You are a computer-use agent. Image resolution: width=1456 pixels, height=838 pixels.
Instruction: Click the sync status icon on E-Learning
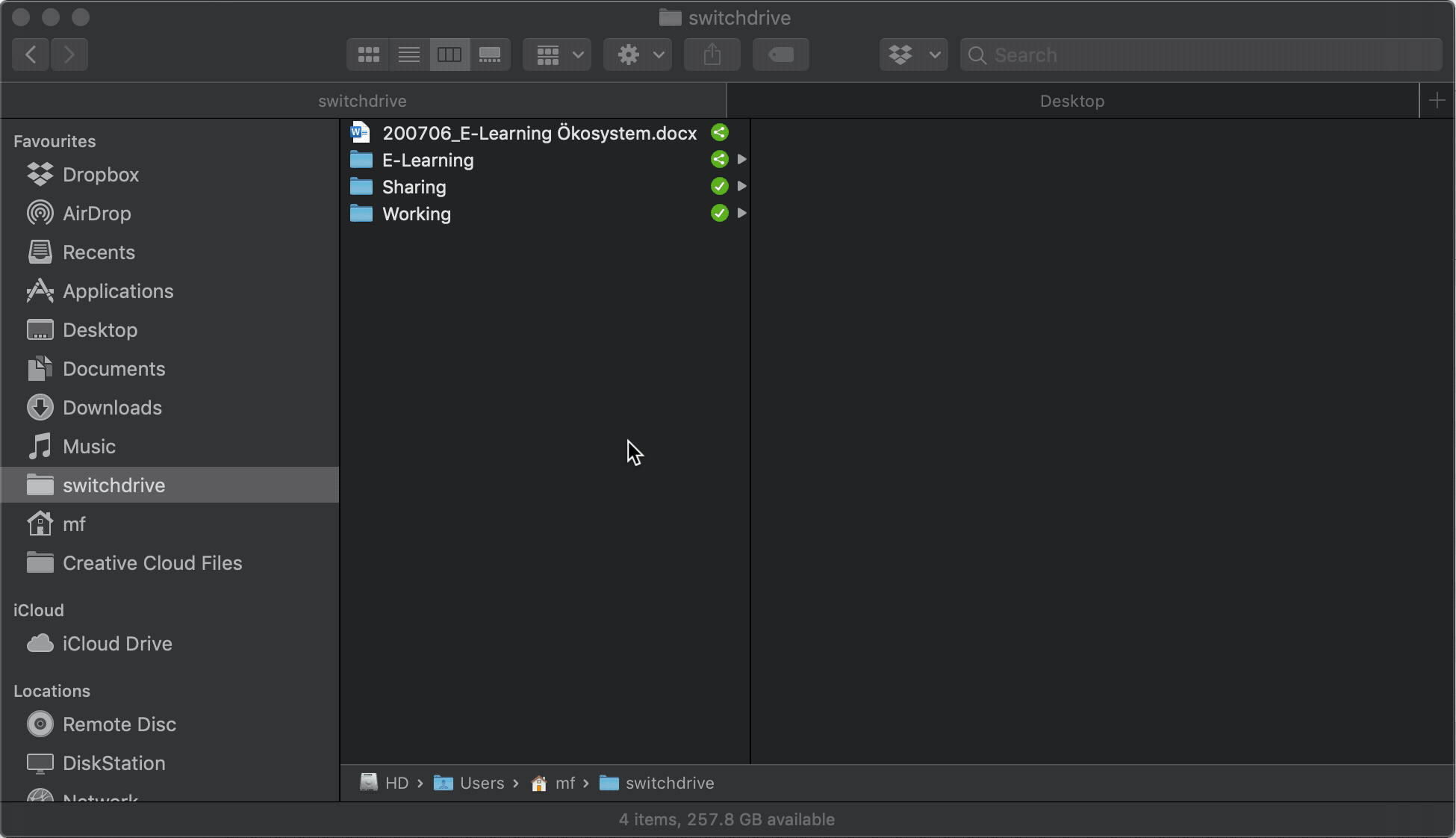[719, 159]
